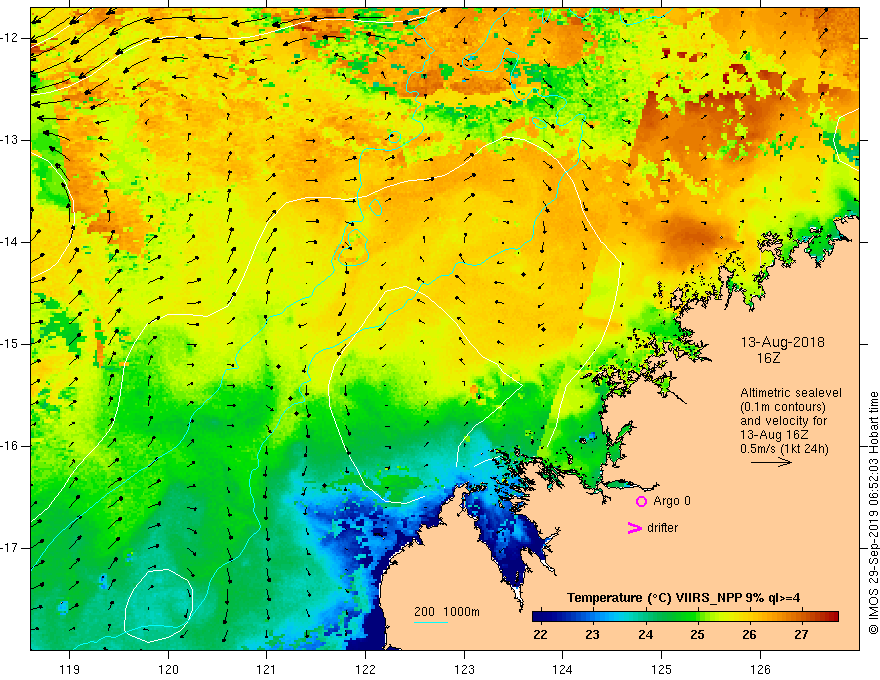Click the drifter legend label
The image size is (880, 680).
click(662, 528)
